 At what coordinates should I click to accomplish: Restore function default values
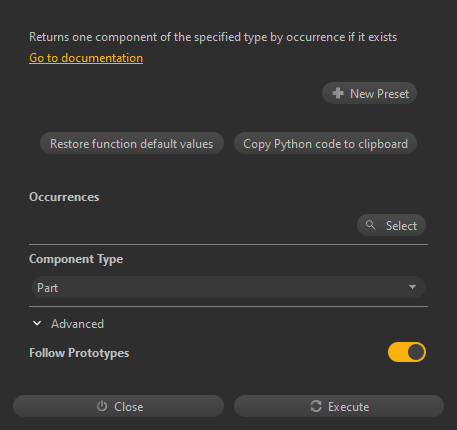click(132, 144)
